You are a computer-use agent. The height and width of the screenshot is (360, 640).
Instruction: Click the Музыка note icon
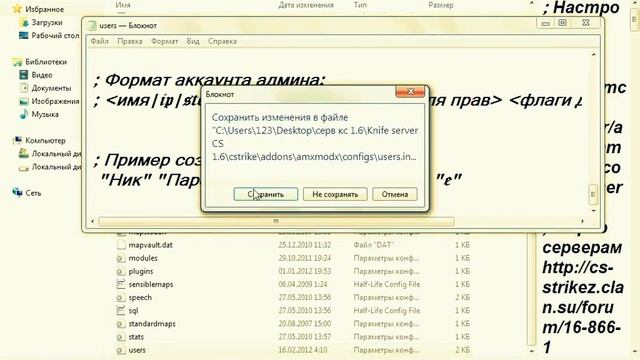point(24,114)
